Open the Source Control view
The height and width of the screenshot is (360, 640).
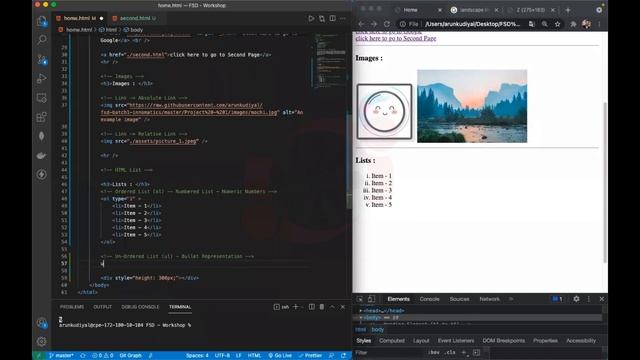[x=42, y=59]
